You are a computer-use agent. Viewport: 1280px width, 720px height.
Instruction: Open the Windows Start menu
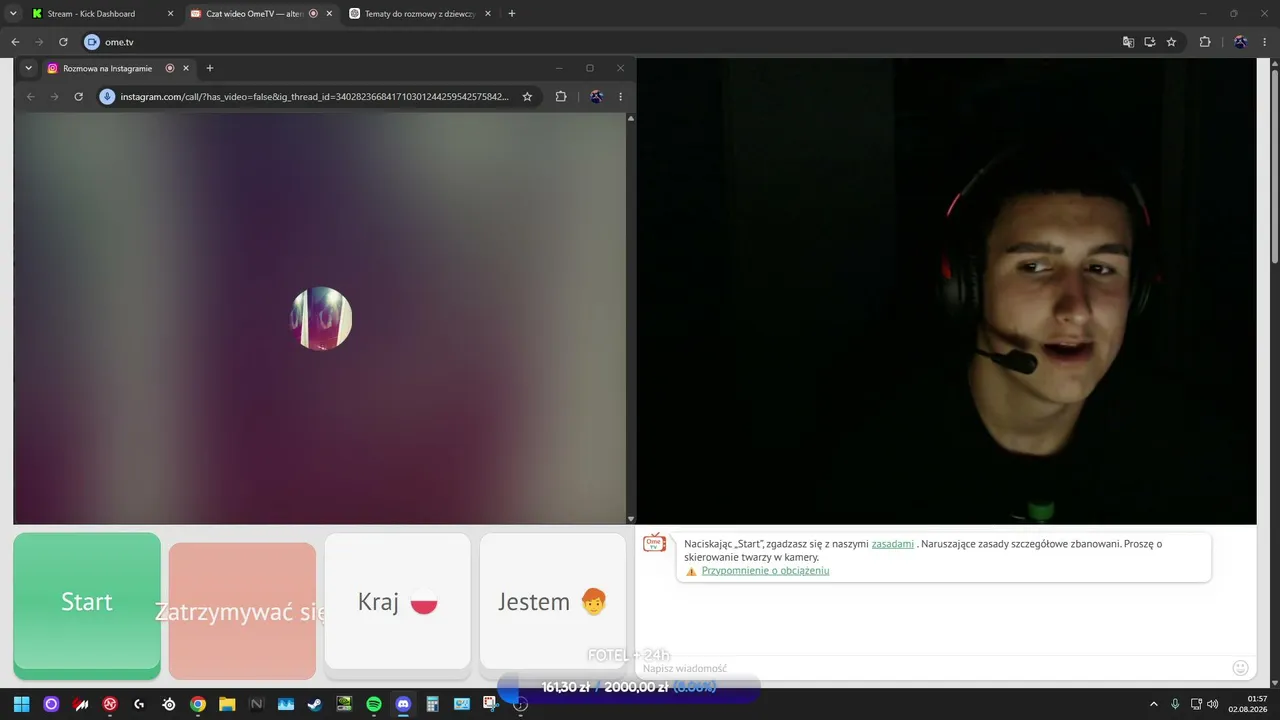pyautogui.click(x=22, y=704)
